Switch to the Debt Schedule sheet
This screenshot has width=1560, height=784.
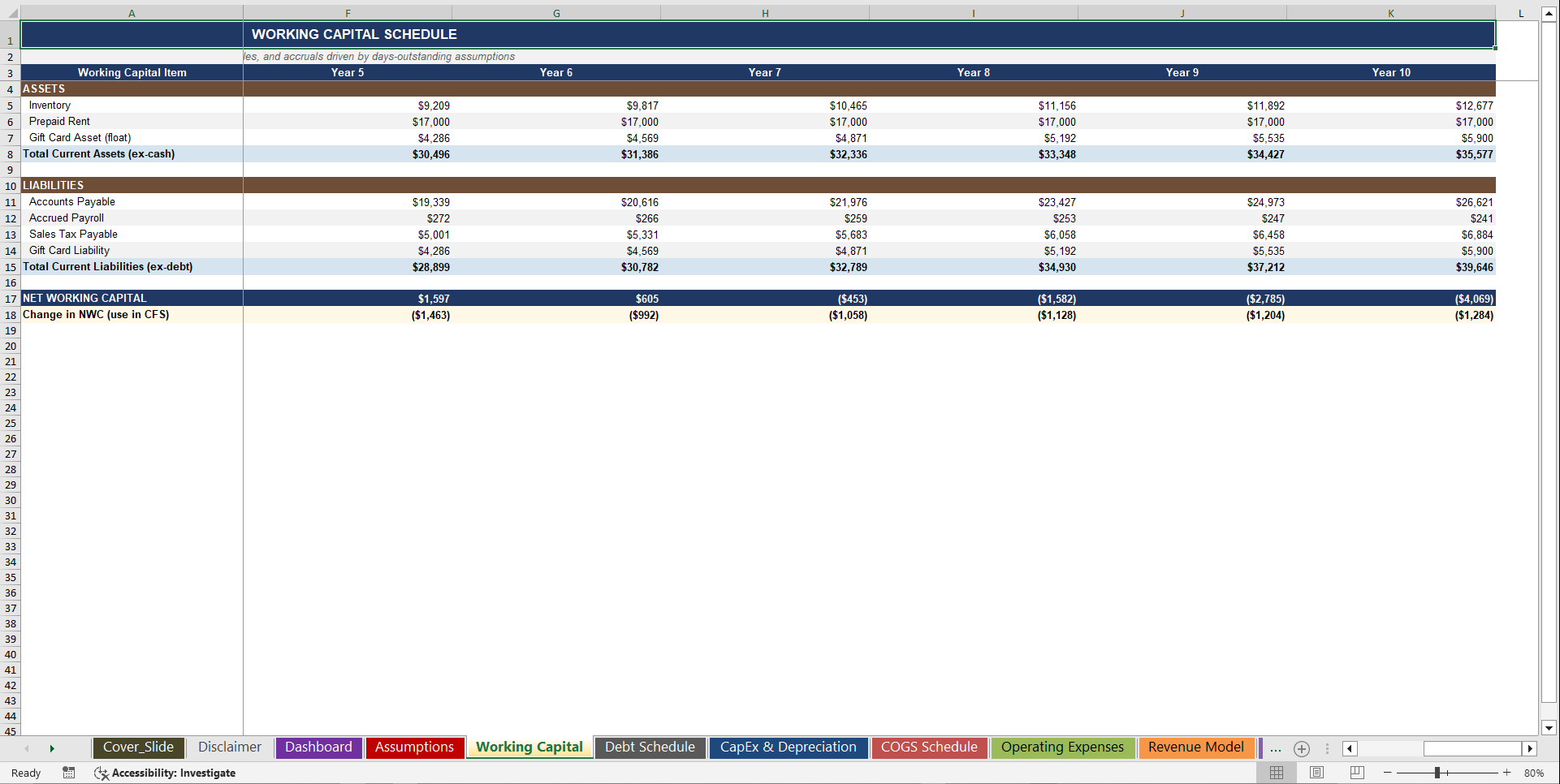(650, 747)
